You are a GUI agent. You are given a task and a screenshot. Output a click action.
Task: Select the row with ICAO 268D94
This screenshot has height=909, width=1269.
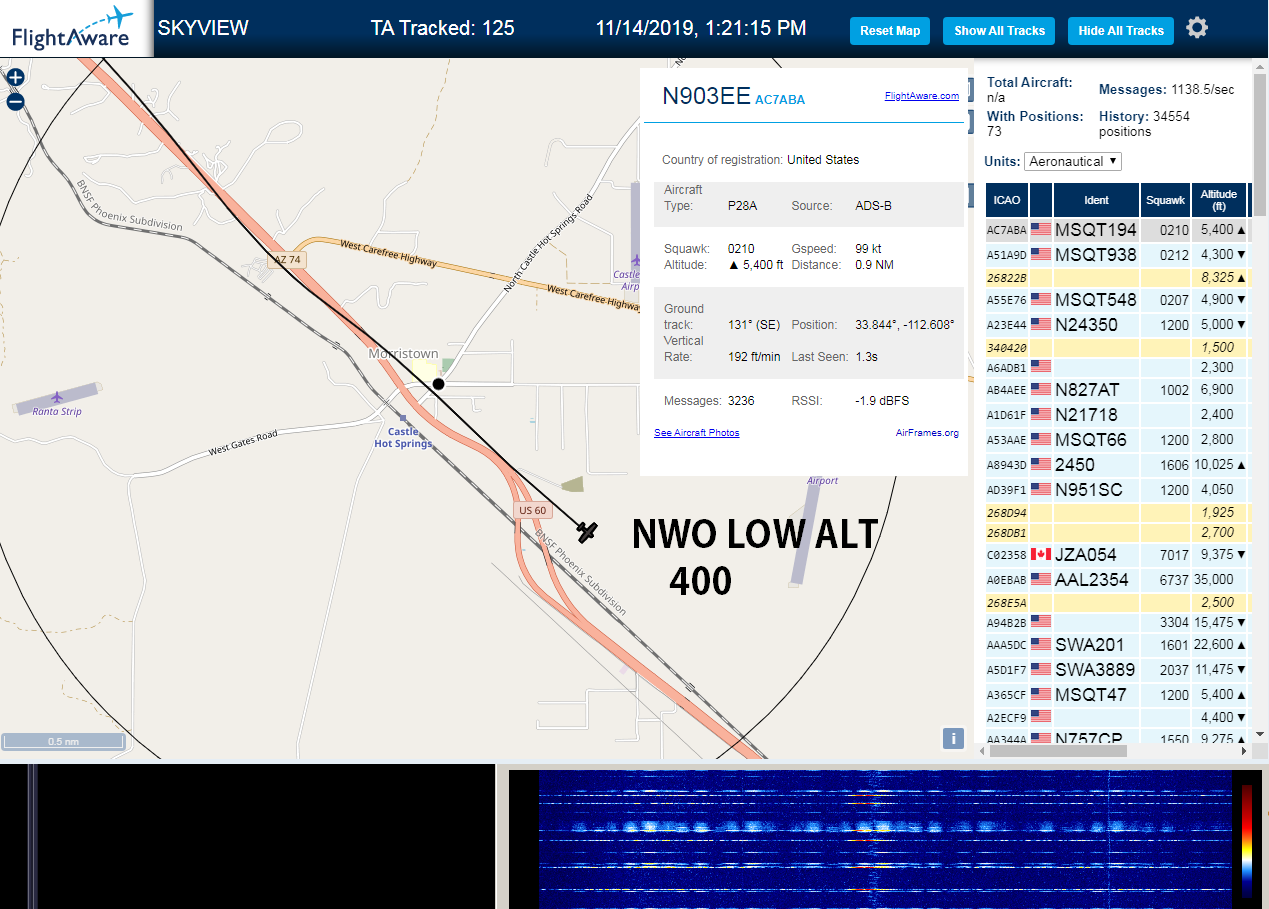(1117, 513)
